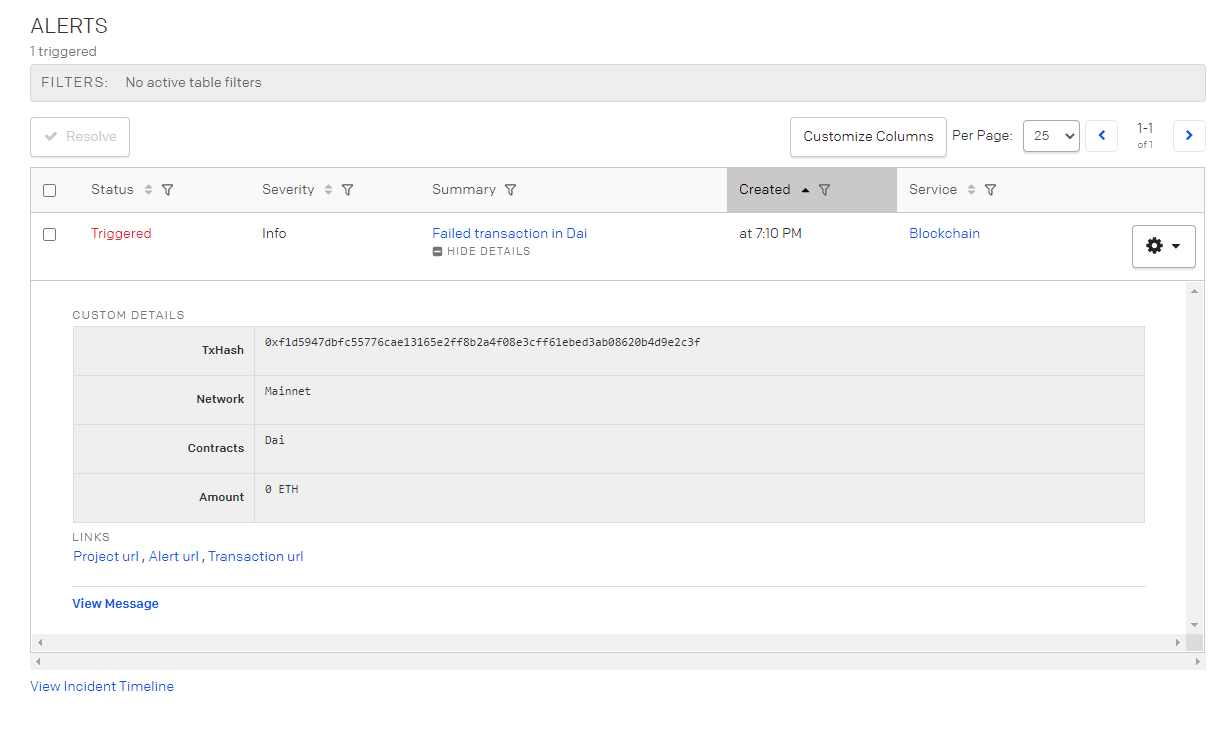Click the details panel scroll left arrow
The image size is (1227, 747).
click(x=40, y=643)
